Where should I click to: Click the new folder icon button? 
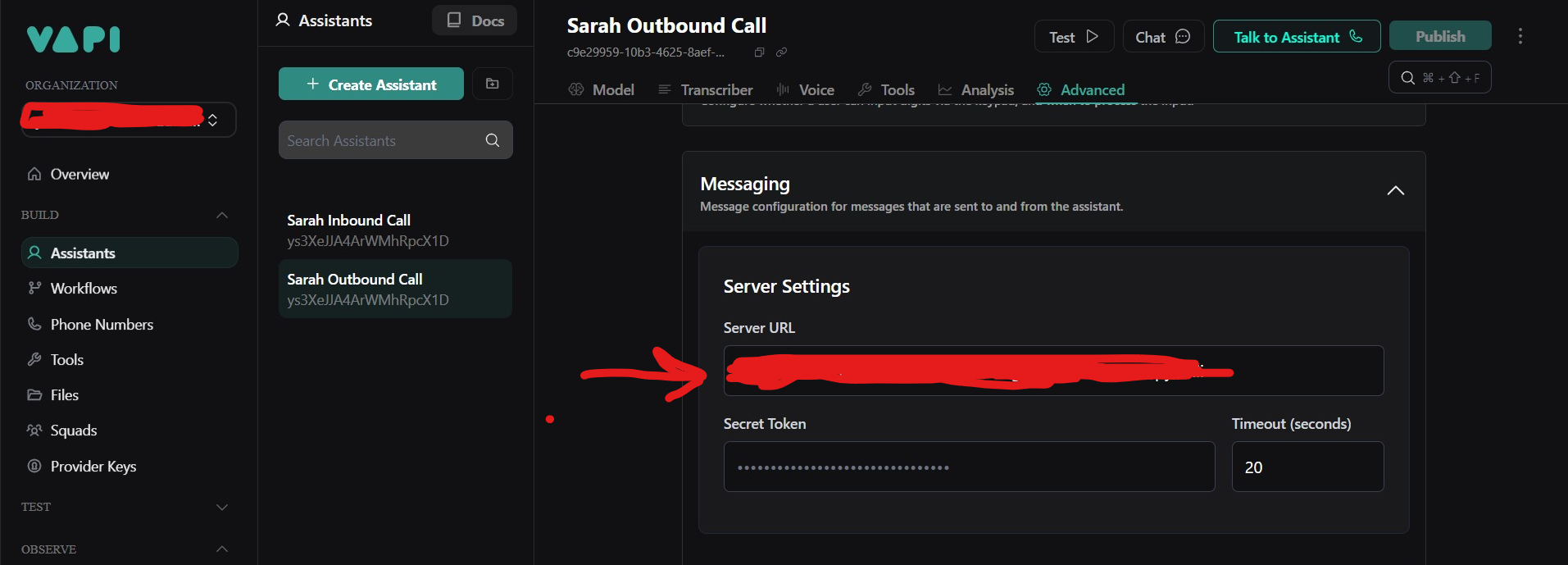493,84
